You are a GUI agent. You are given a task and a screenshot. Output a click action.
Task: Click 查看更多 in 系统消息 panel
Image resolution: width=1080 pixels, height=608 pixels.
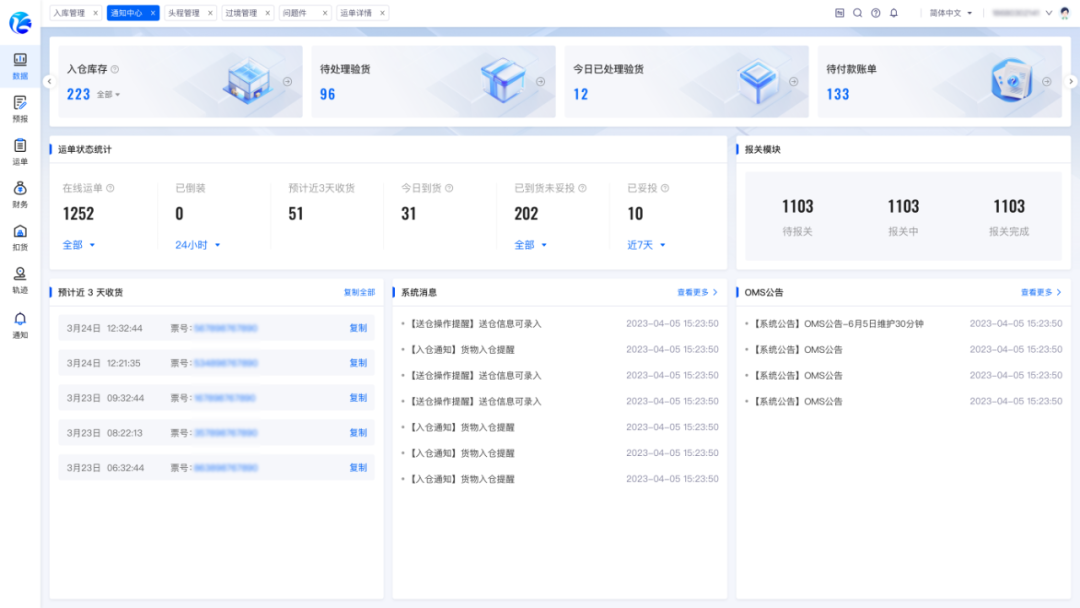coord(697,292)
